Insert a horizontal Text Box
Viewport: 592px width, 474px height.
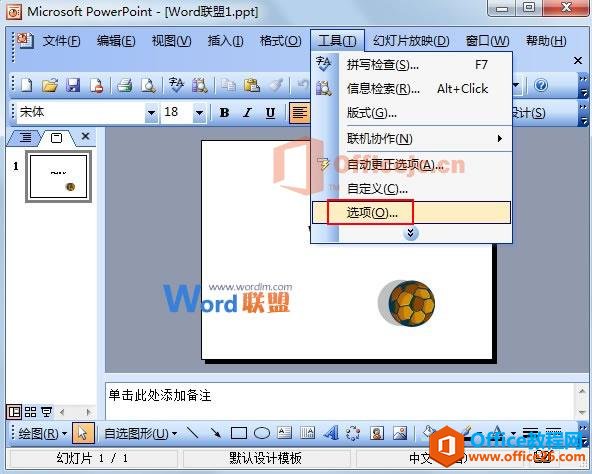[284, 433]
